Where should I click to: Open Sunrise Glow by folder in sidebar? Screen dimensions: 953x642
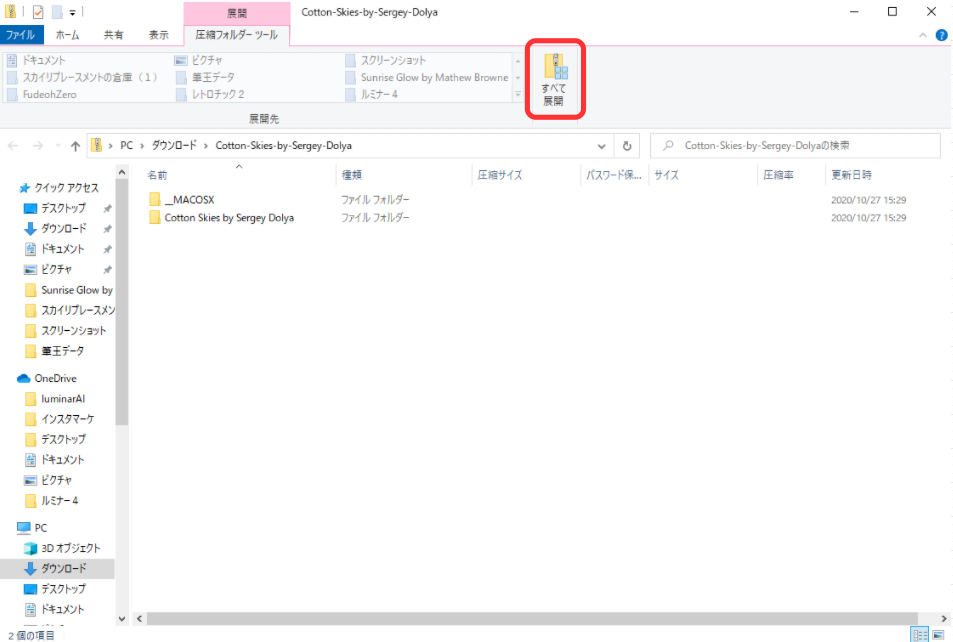click(x=69, y=290)
